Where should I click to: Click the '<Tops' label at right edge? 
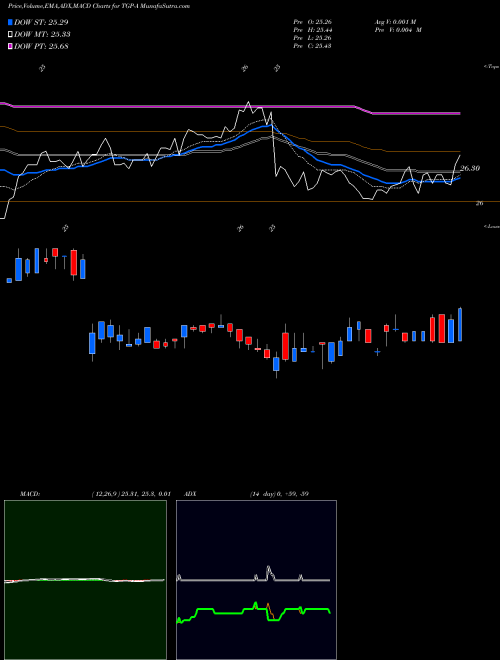491,67
